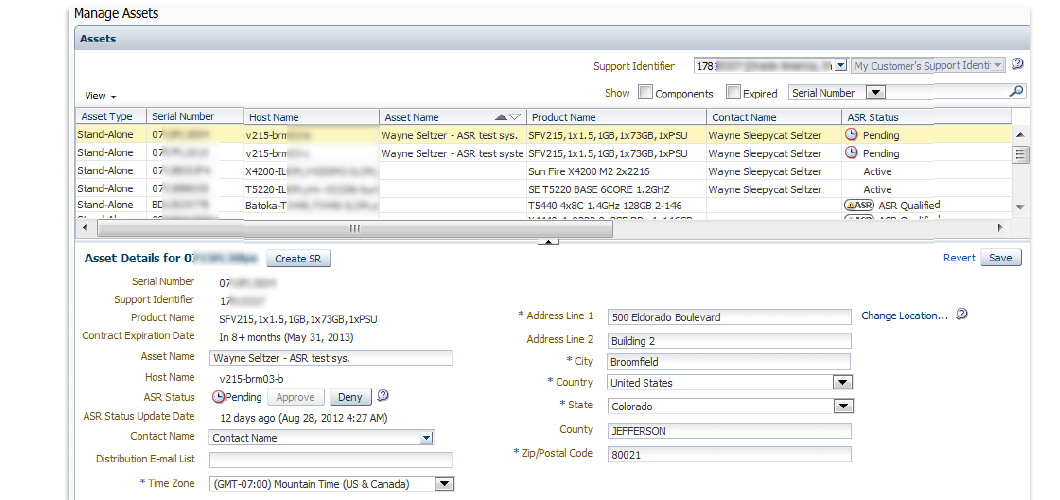Click the Distribution E-mail List field

coord(331,460)
